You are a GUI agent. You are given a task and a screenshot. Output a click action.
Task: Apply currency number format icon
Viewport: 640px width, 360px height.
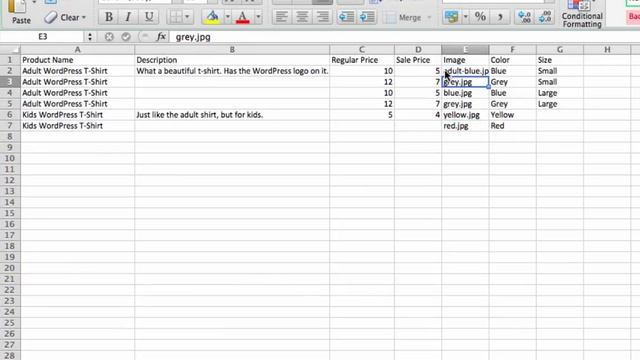(x=451, y=17)
